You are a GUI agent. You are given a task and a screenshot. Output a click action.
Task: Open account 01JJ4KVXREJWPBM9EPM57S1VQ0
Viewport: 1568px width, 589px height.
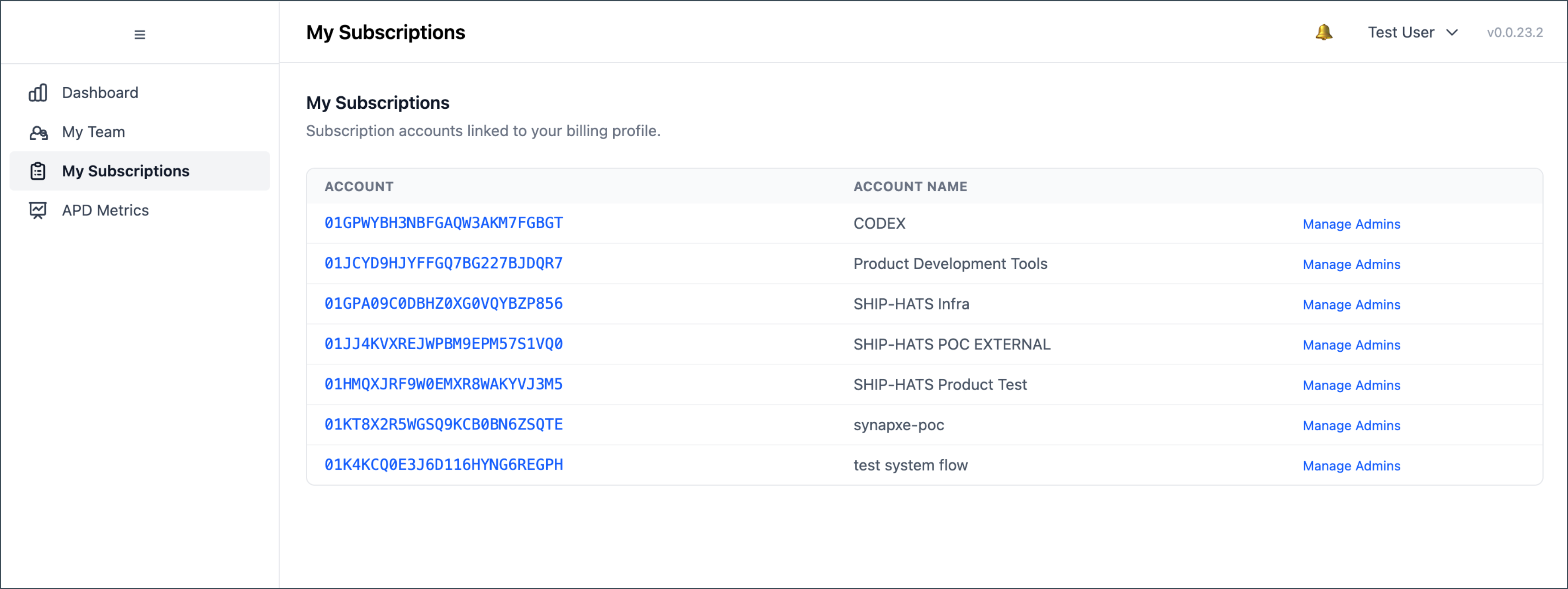[443, 344]
